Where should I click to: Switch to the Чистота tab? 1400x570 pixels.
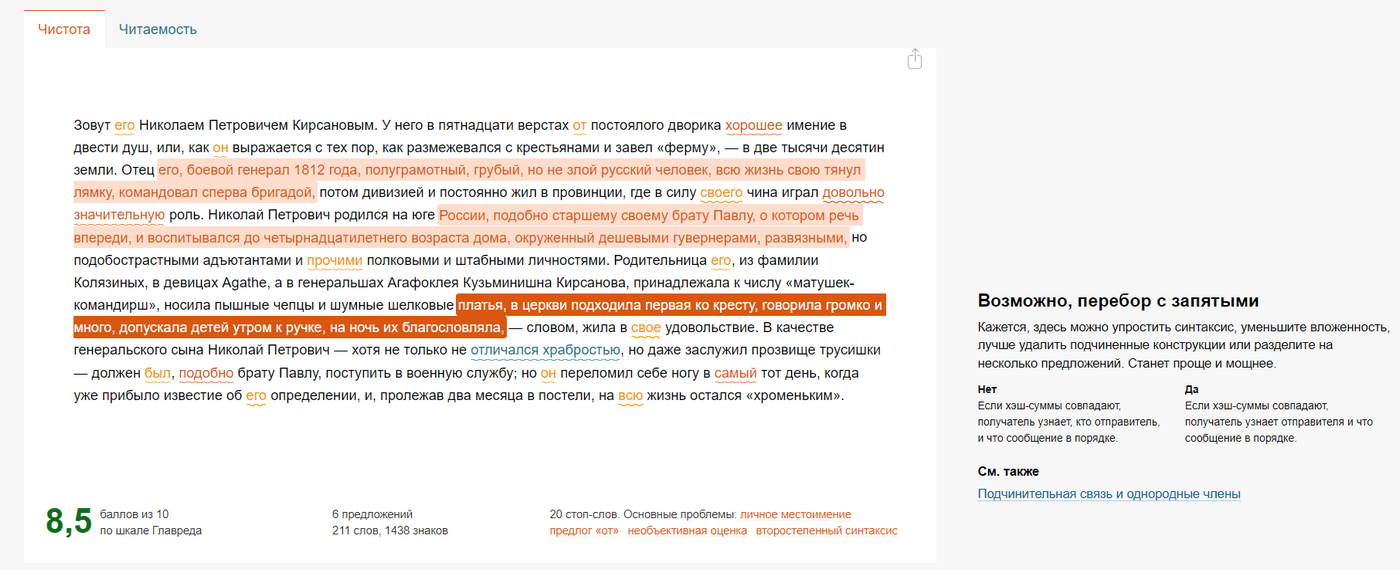pos(64,29)
